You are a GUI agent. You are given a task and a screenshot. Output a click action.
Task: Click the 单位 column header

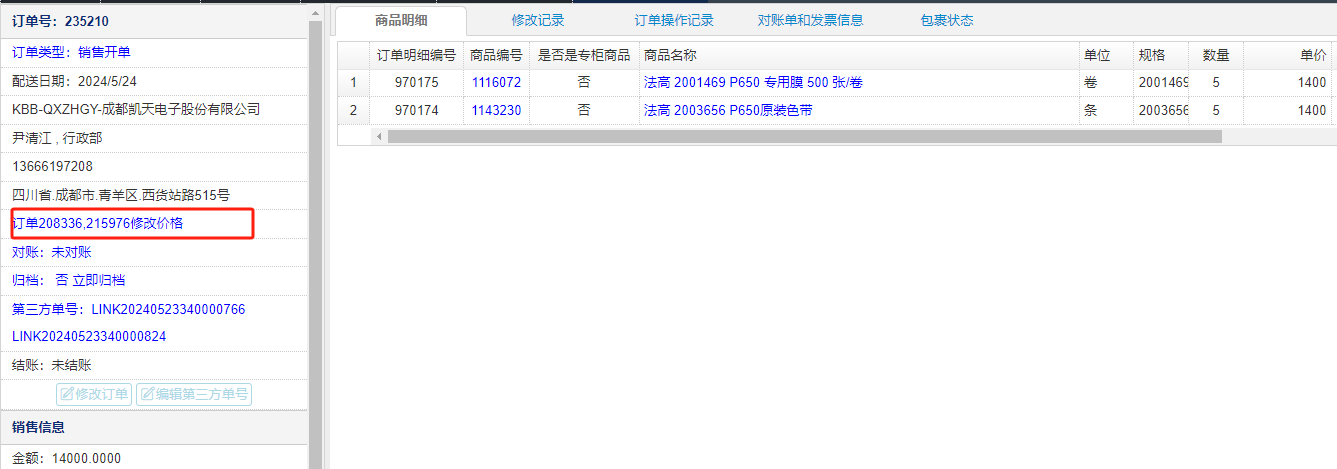[x=1105, y=55]
